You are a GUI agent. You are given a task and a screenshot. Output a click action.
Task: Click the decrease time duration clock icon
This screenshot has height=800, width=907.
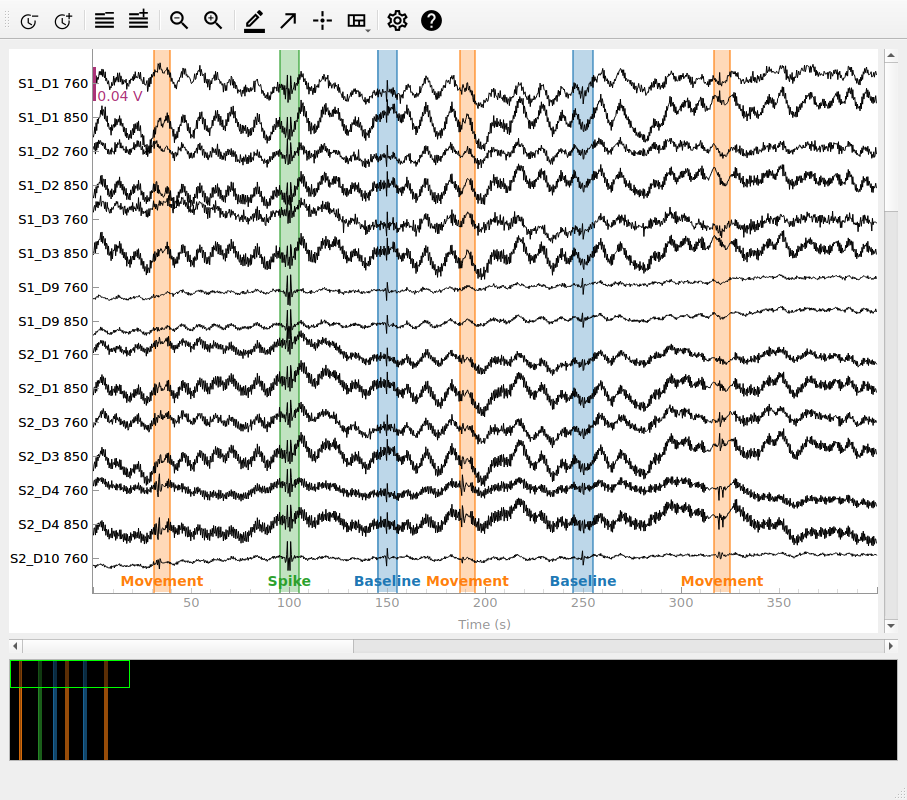pyautogui.click(x=29, y=20)
